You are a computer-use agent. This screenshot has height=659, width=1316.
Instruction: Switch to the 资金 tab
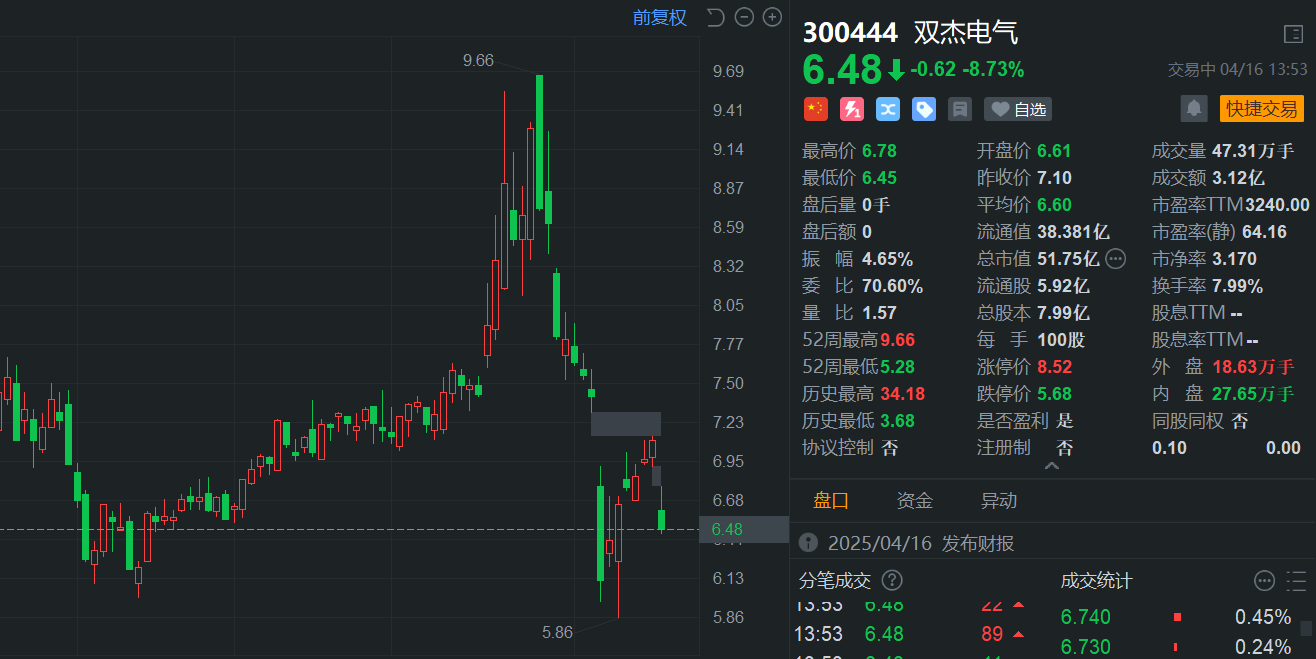pos(915,501)
